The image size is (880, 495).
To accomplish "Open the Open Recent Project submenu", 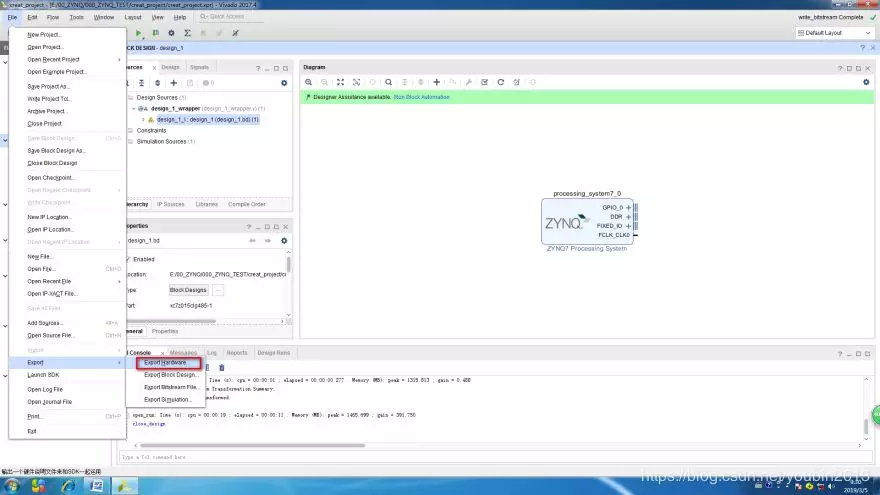I will 67,59.
